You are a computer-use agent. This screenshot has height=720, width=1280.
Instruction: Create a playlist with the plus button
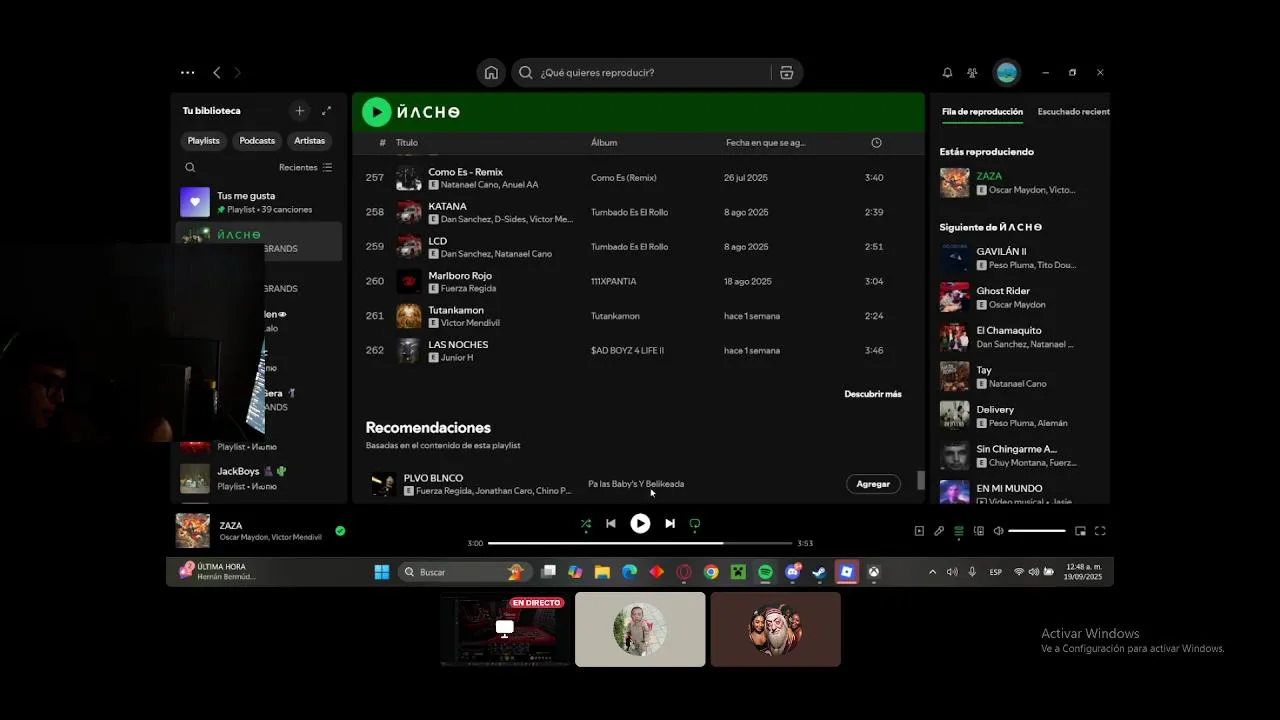pos(299,111)
